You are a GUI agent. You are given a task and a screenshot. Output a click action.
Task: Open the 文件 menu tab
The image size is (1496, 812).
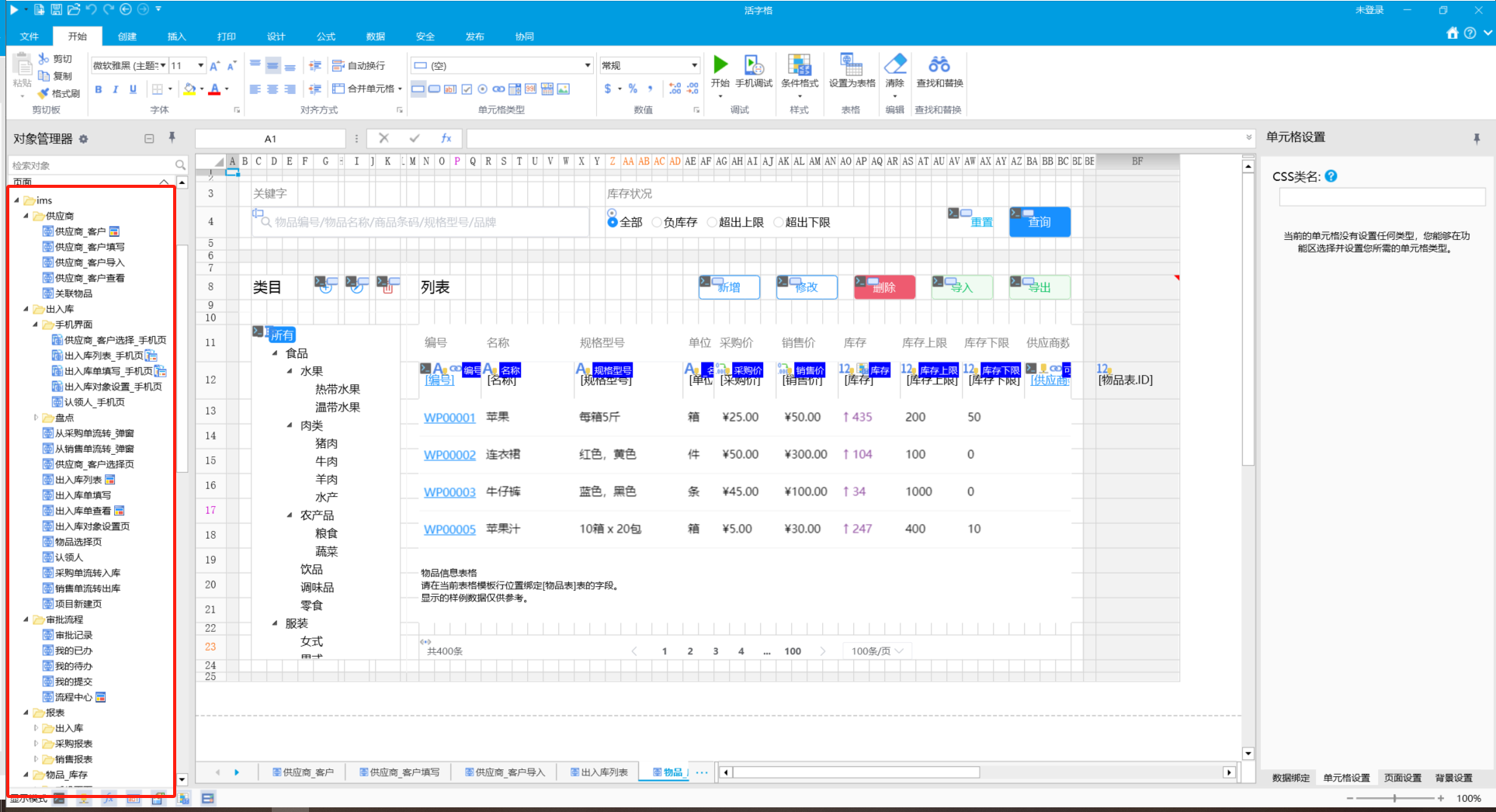(30, 36)
